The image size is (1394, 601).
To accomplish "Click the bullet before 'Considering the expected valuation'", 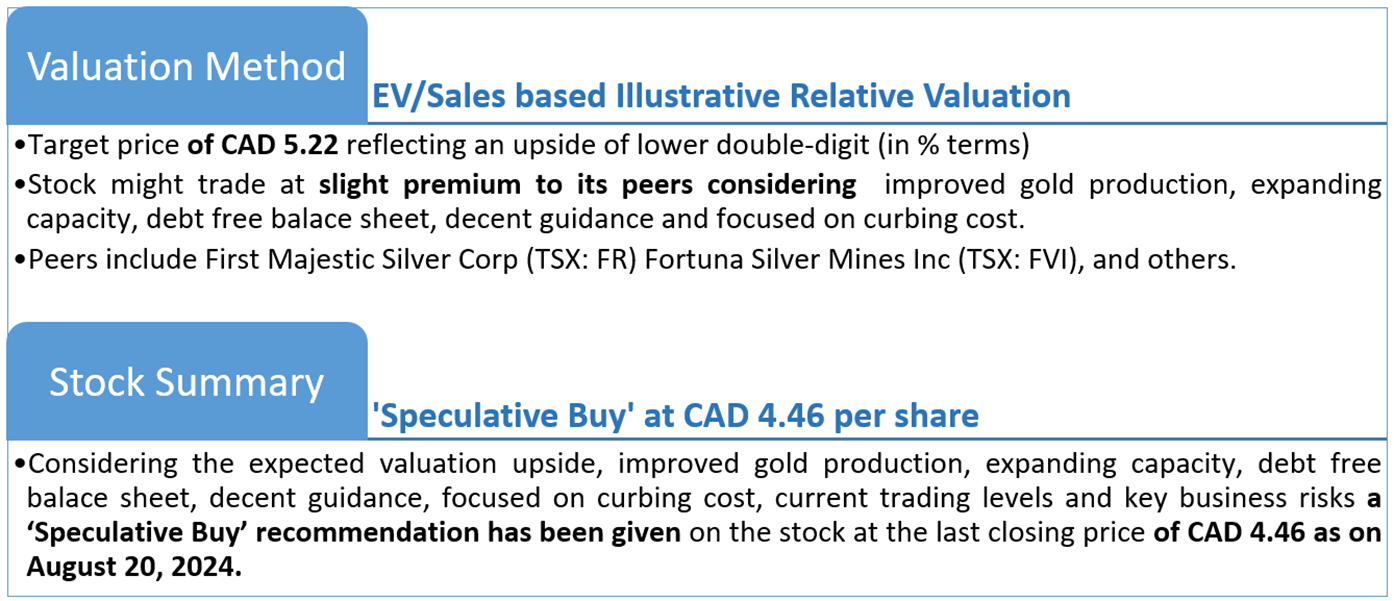I will 20,464.
